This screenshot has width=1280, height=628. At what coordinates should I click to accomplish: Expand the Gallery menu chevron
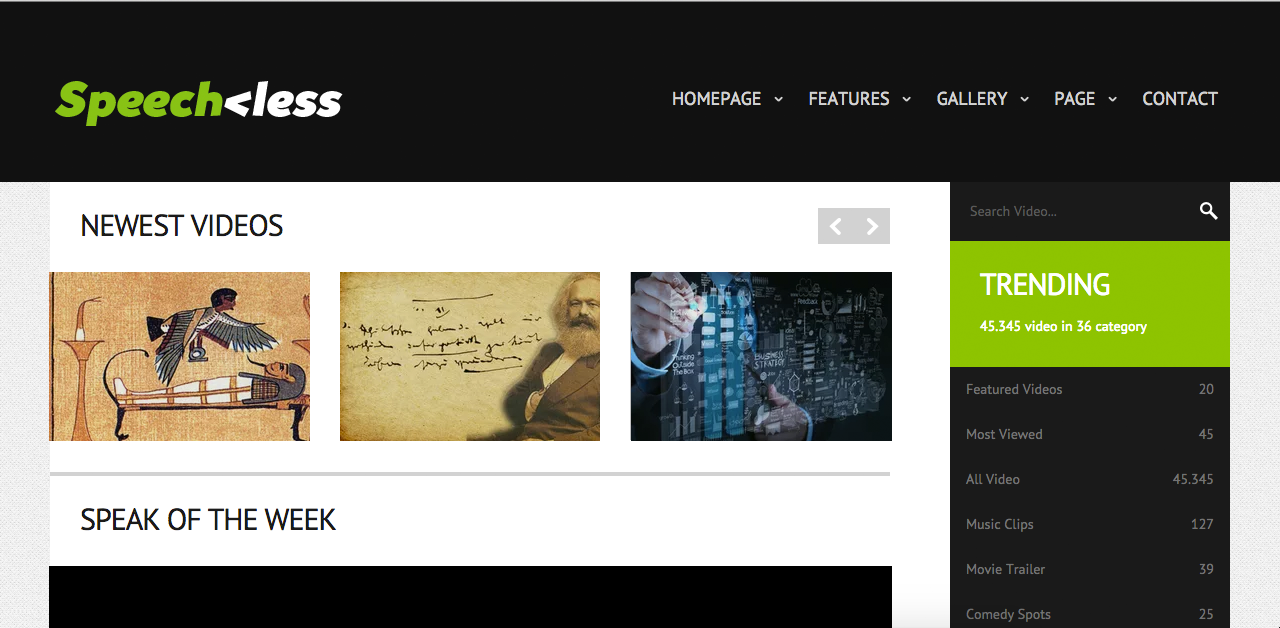1024,99
